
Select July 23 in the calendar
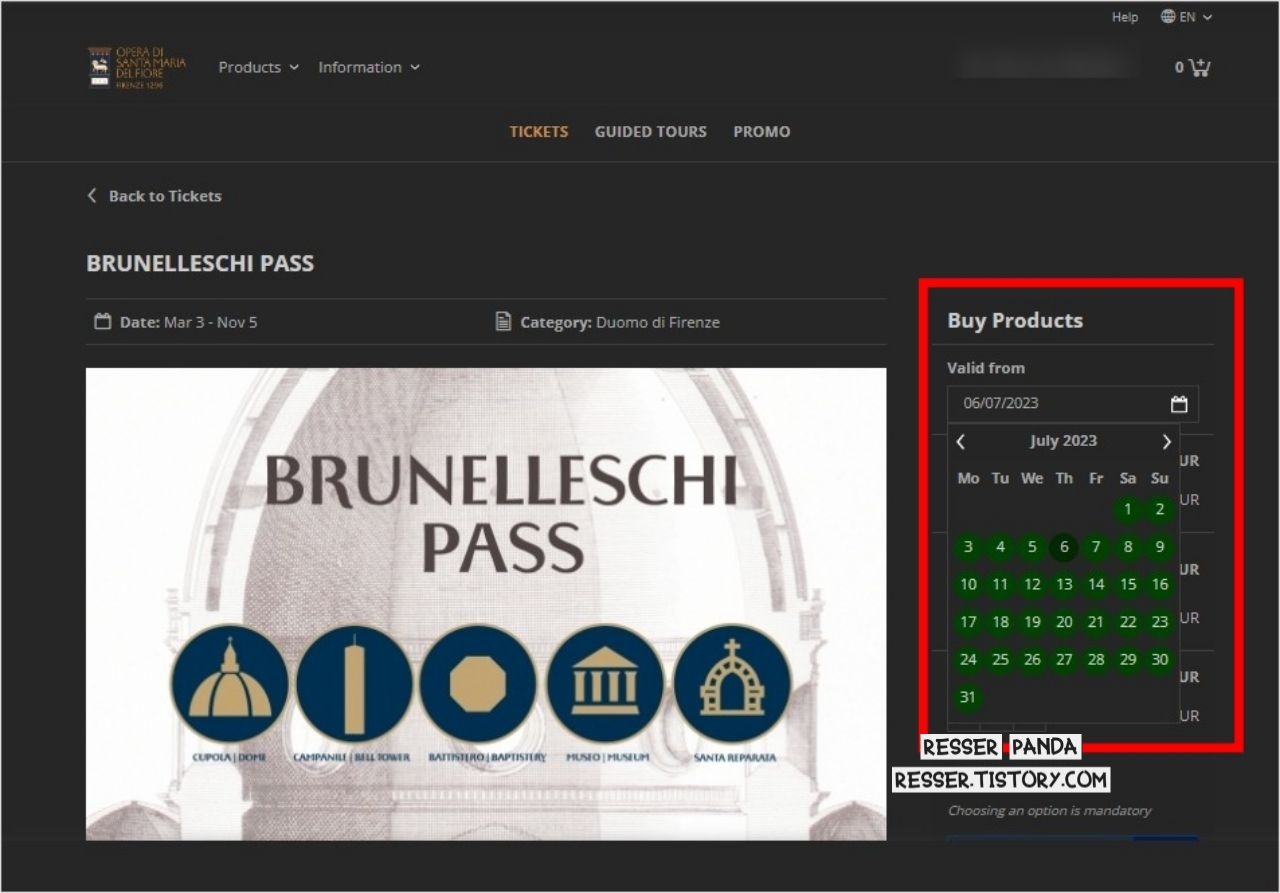click(1160, 622)
